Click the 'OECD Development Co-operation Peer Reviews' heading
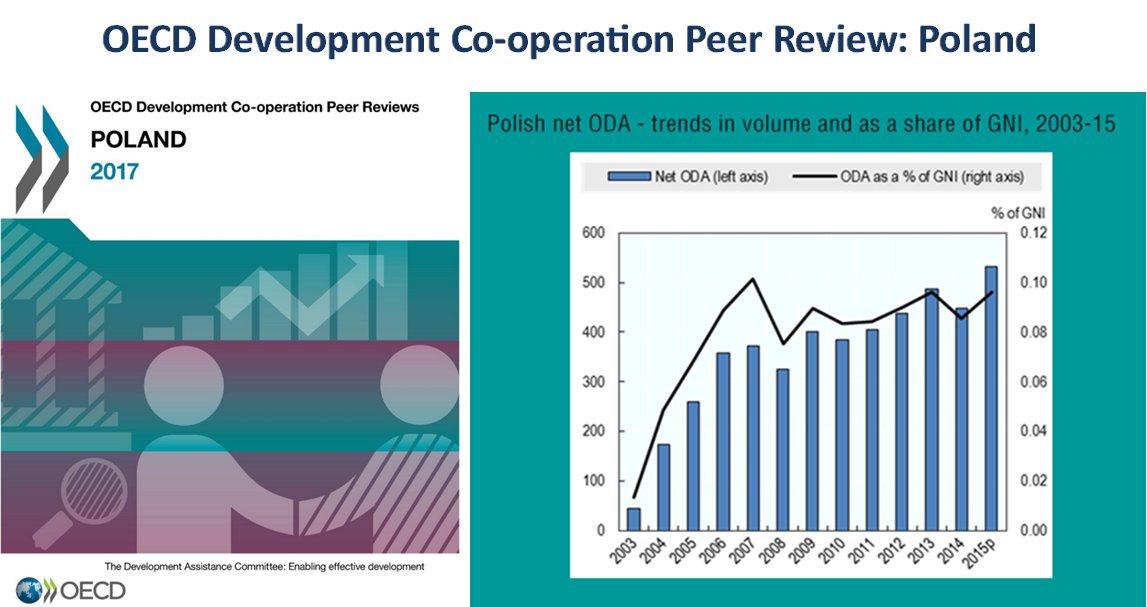The image size is (1147, 607). [x=255, y=108]
